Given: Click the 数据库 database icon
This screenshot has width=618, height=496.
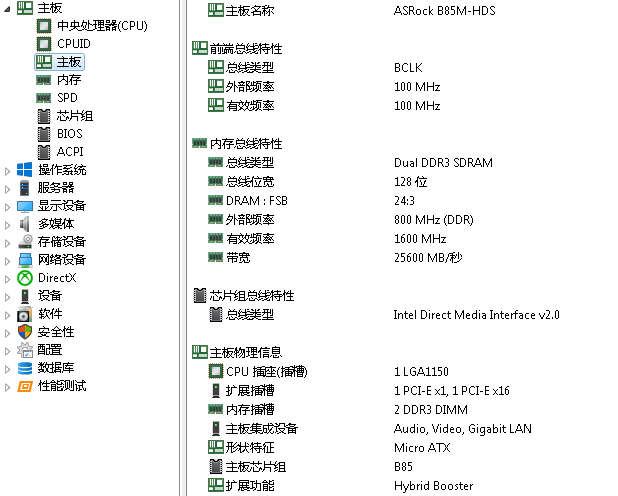Looking at the screenshot, I should pos(25,368).
